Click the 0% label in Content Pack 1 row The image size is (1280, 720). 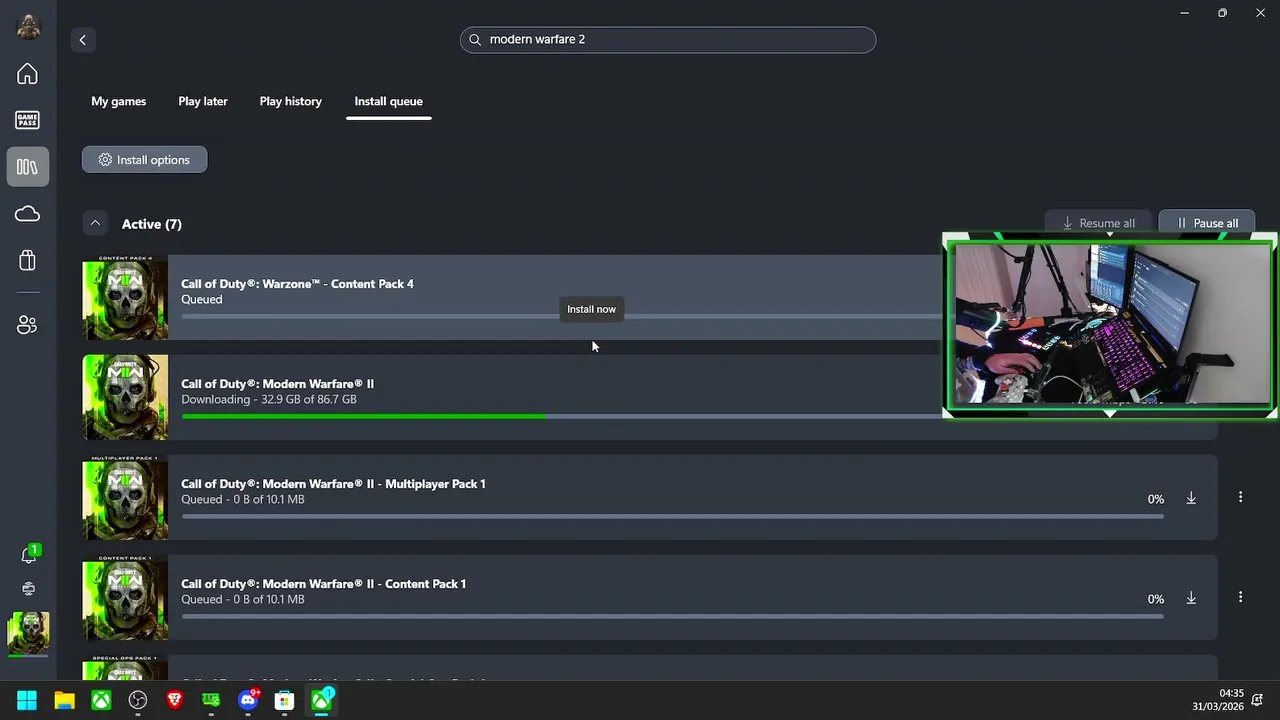click(x=1156, y=599)
